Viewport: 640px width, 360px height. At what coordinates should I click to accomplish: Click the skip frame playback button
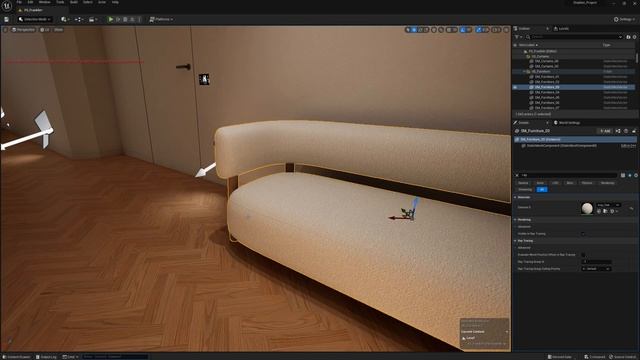coord(118,19)
